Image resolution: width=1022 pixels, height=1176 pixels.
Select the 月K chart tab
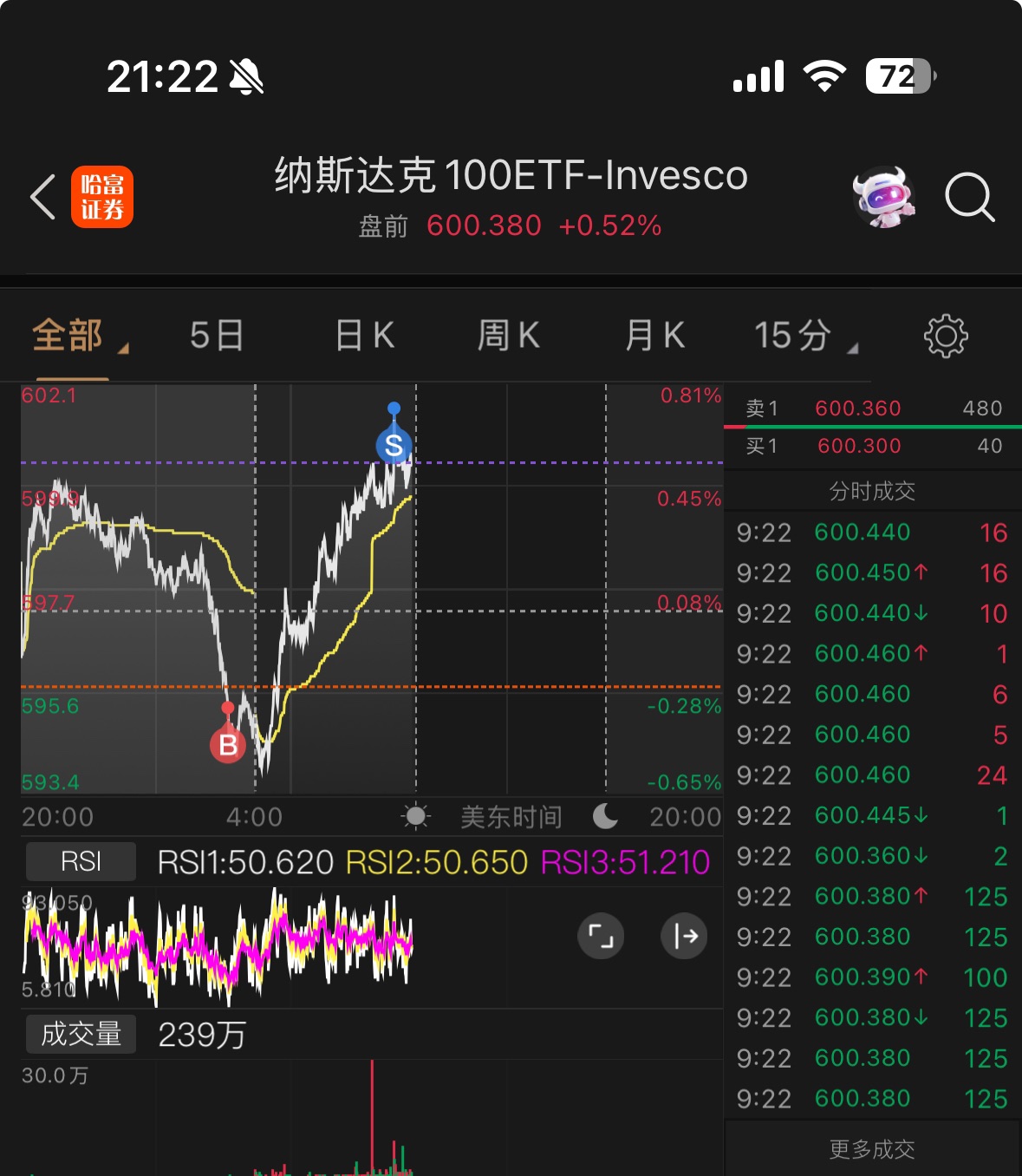pos(655,336)
